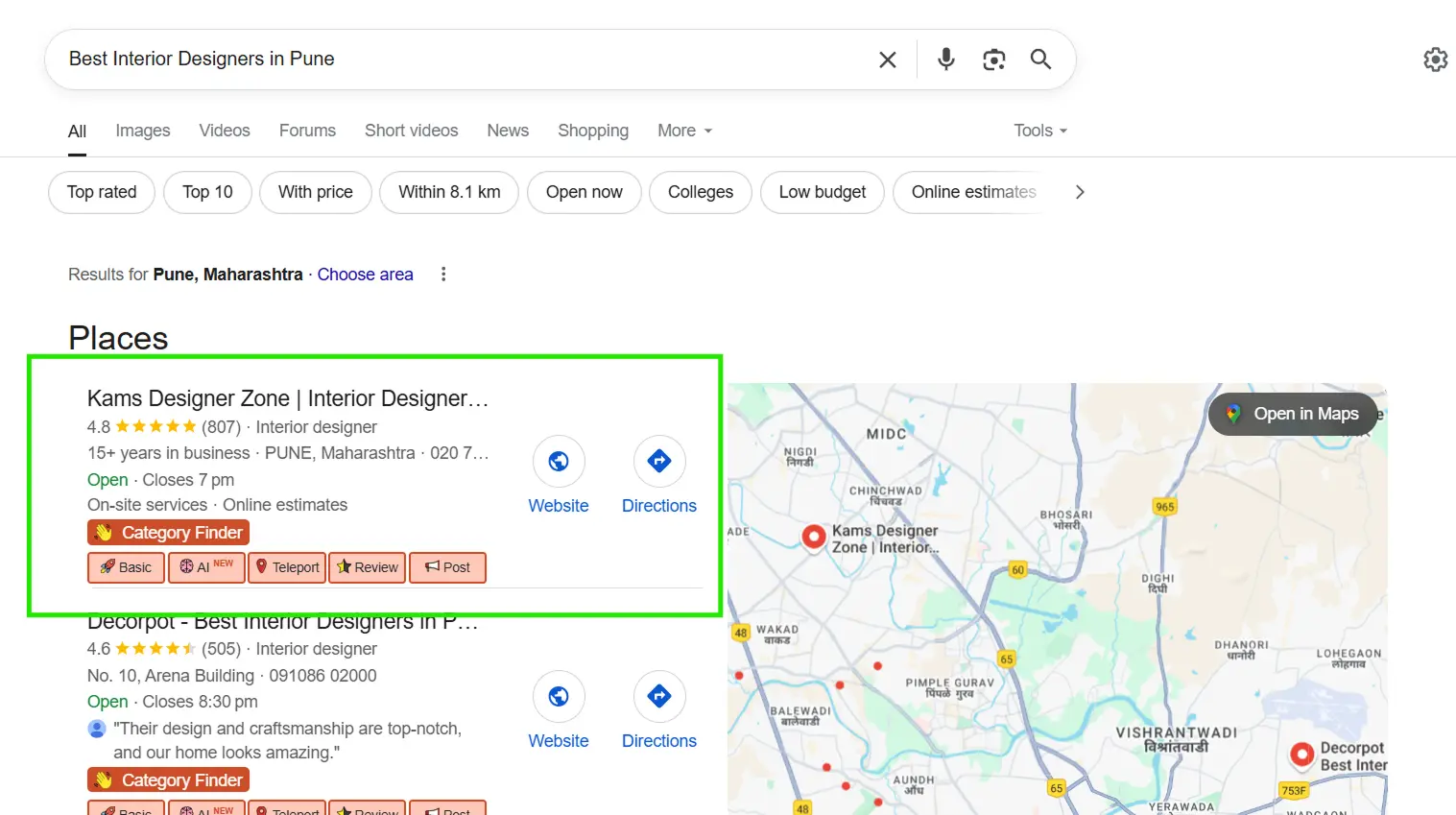Click Website label for Kams Designer Zone
Viewport: 1456px width, 815px height.
(559, 506)
